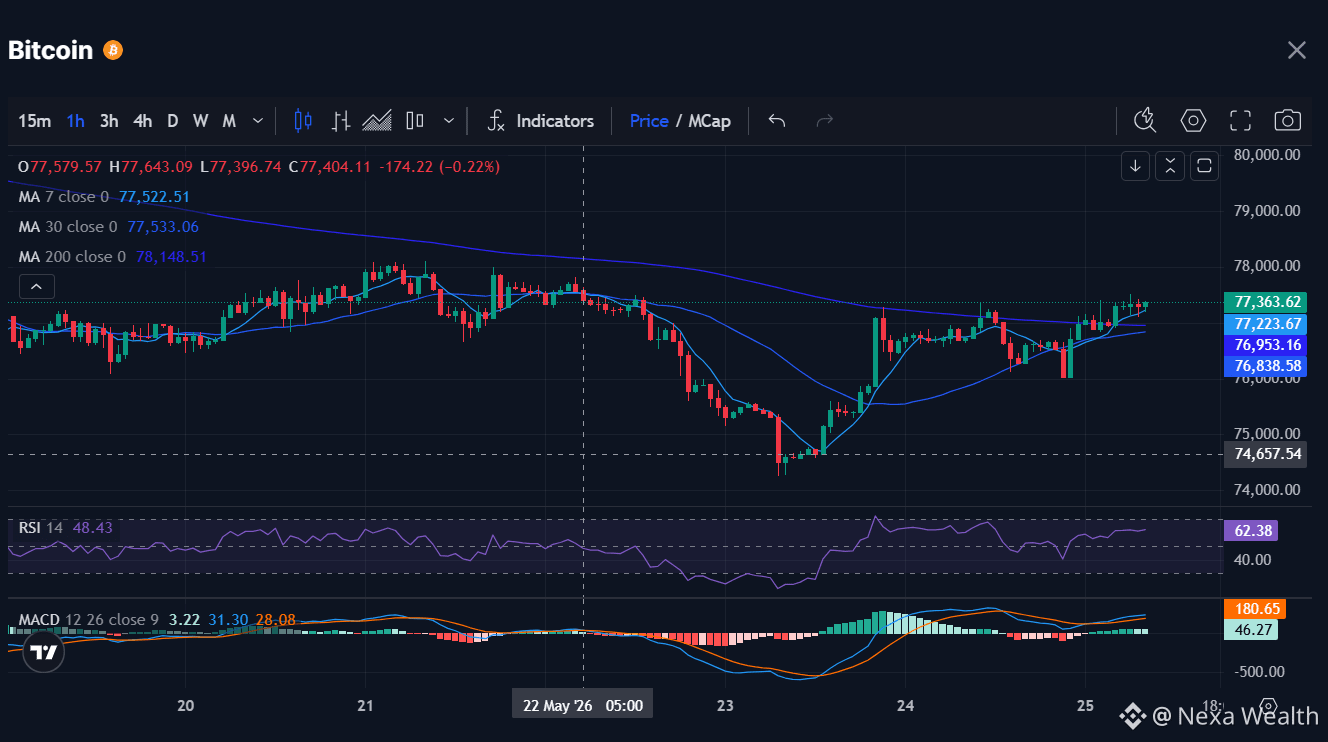Enter fullscreen chart mode
Screen dimensions: 1328x742
[x=1240, y=121]
